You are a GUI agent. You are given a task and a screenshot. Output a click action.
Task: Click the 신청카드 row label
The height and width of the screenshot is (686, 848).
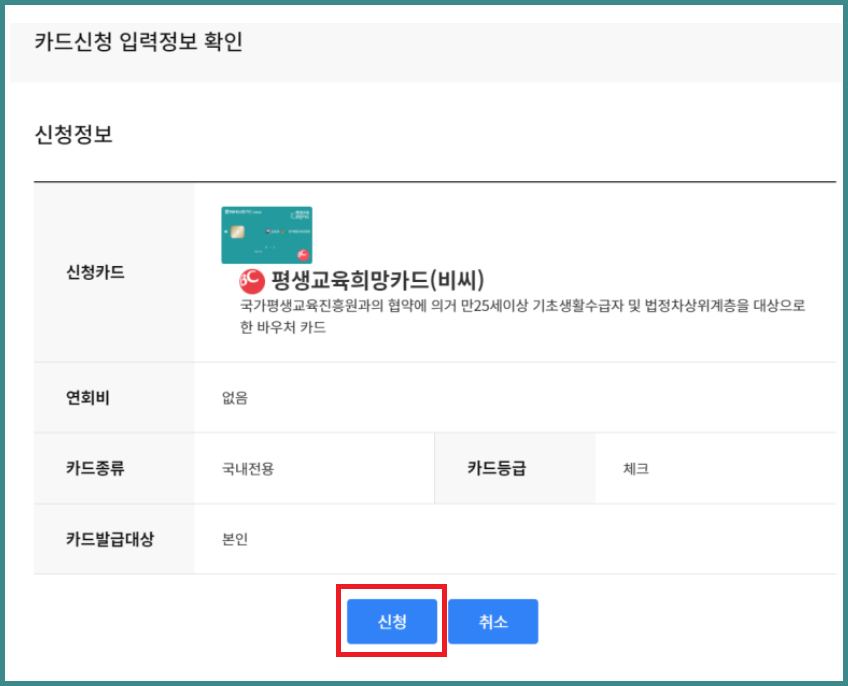[95, 272]
